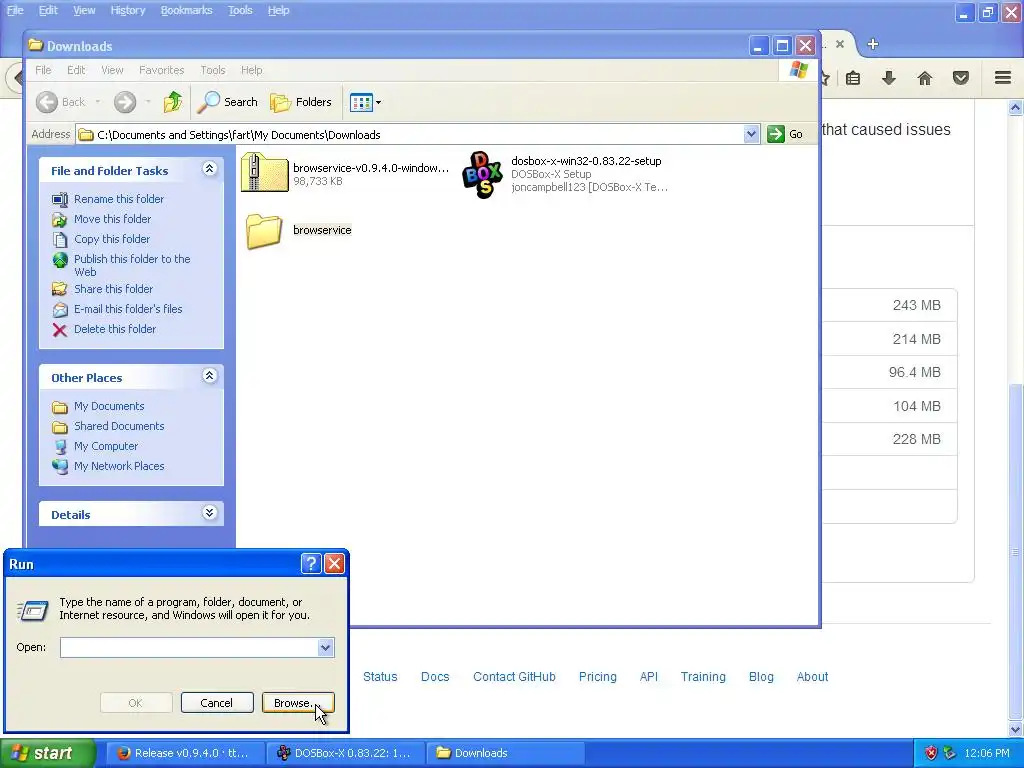Expand the Run dialog Open dropdown arrow
The image size is (1024, 768).
pyautogui.click(x=326, y=647)
